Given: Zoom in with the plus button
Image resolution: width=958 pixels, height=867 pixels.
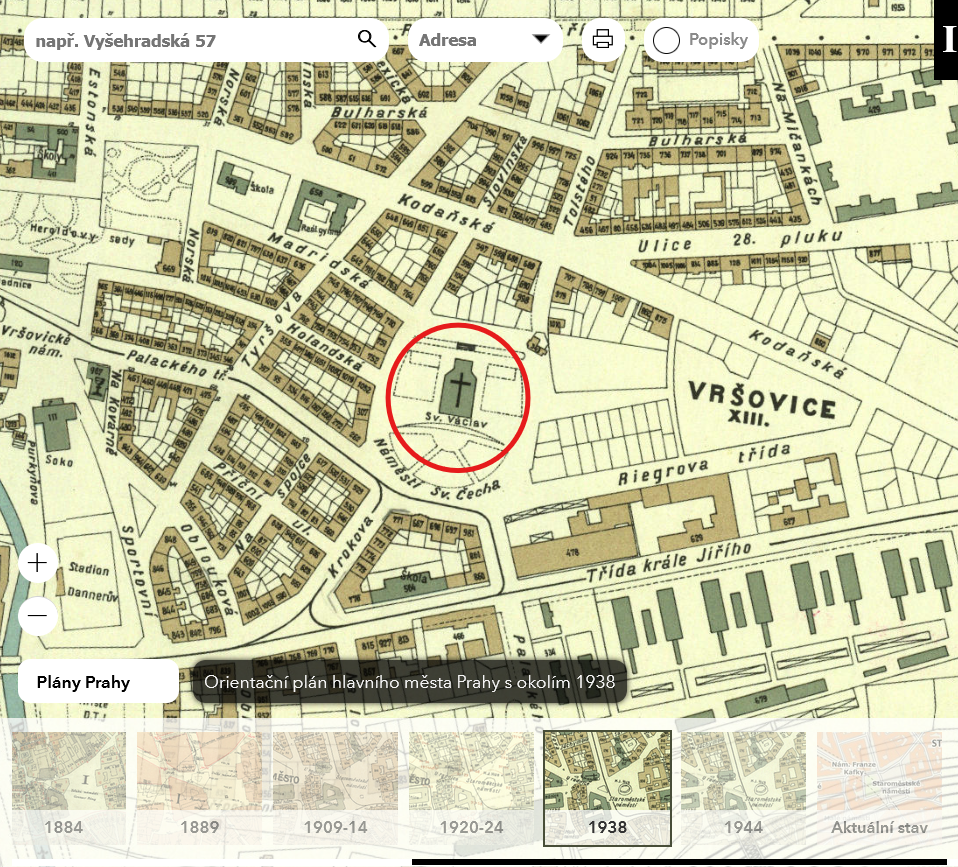Looking at the screenshot, I should point(38,563).
